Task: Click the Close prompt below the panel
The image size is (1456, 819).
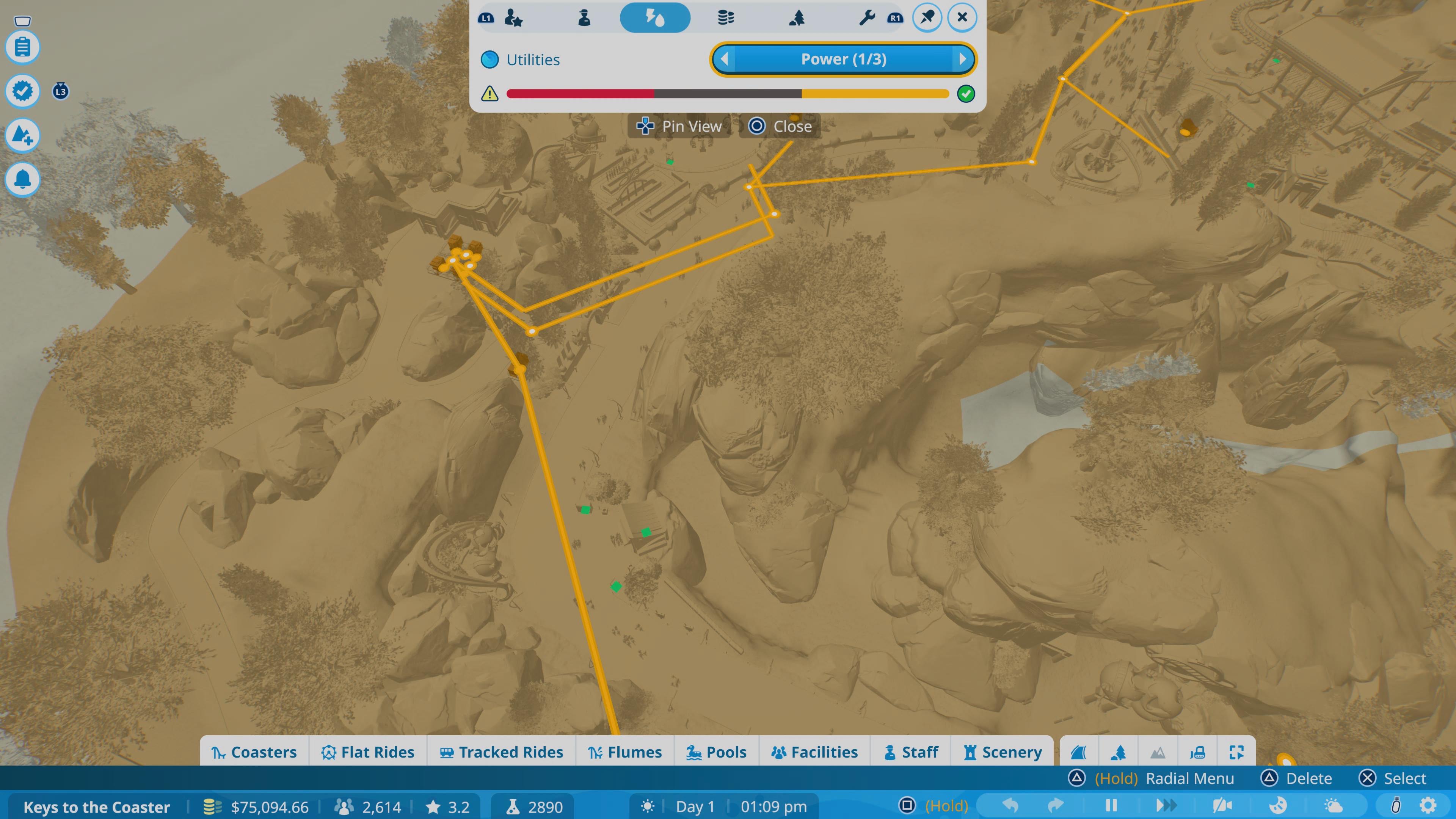Action: [x=780, y=126]
